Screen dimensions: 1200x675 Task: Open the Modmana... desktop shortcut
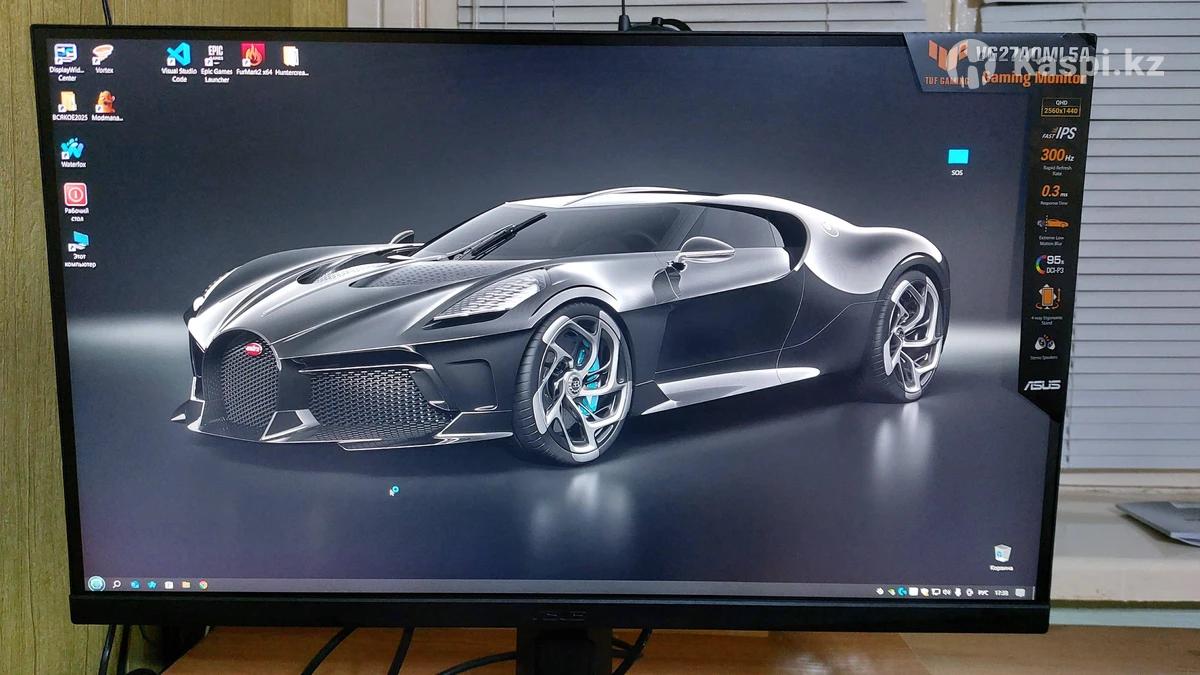105,102
